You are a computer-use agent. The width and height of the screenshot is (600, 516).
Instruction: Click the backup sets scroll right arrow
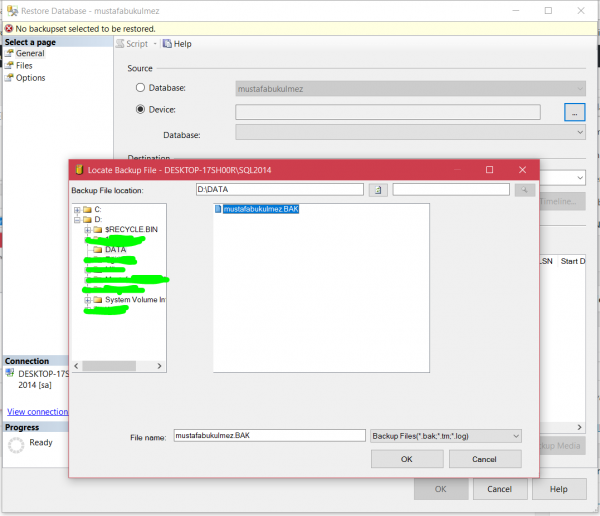pos(579,427)
